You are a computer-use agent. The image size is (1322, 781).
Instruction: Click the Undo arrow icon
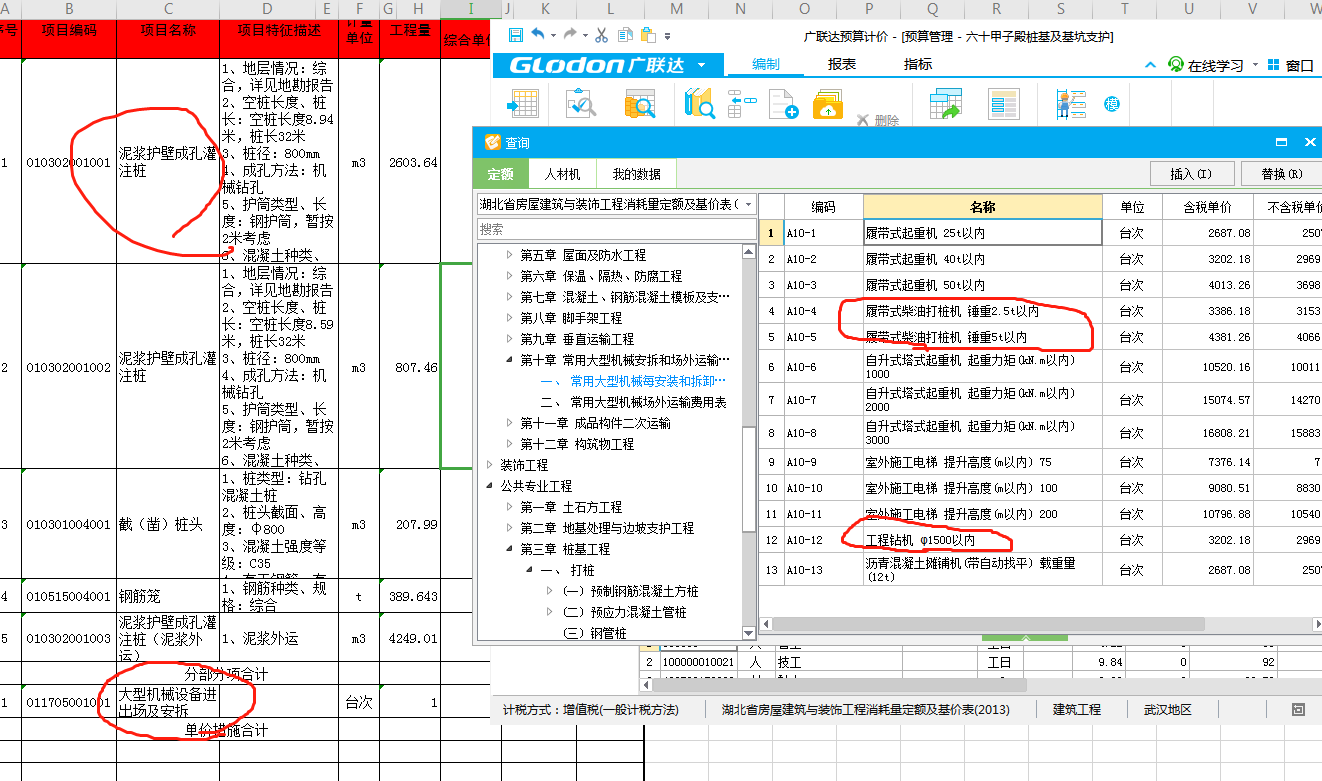[x=538, y=35]
